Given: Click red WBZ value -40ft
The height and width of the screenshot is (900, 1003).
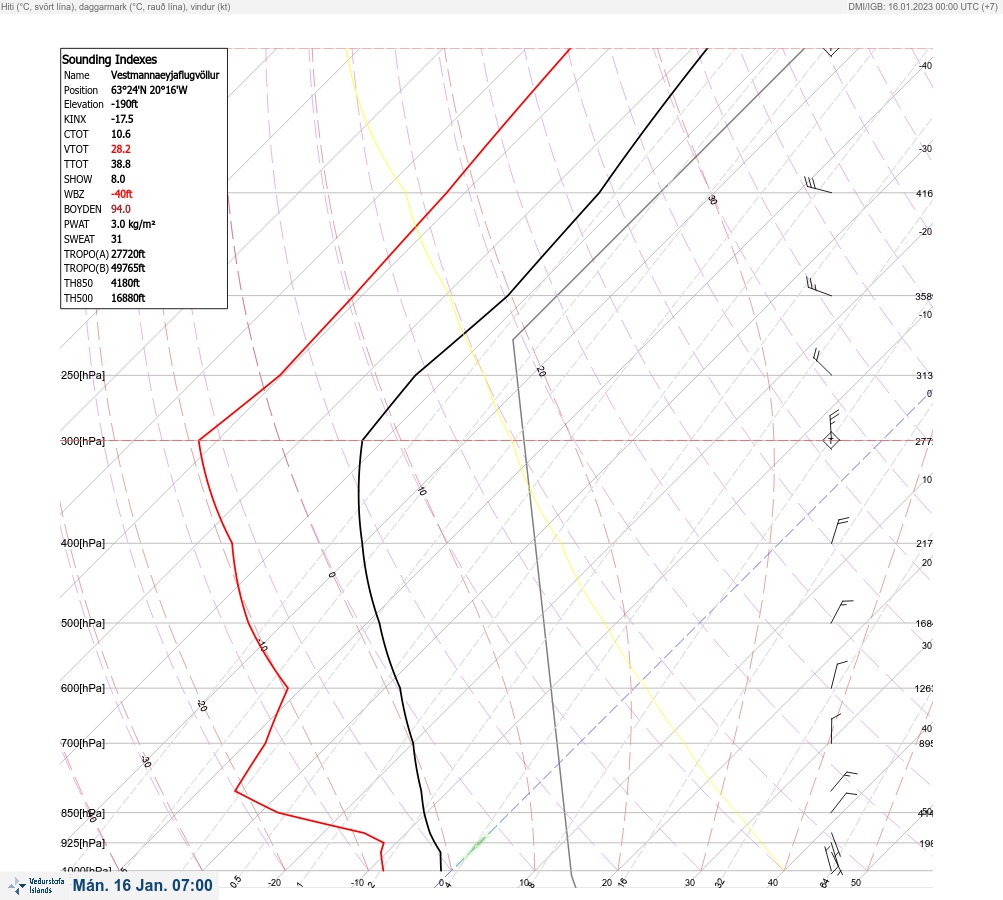Looking at the screenshot, I should [x=122, y=194].
